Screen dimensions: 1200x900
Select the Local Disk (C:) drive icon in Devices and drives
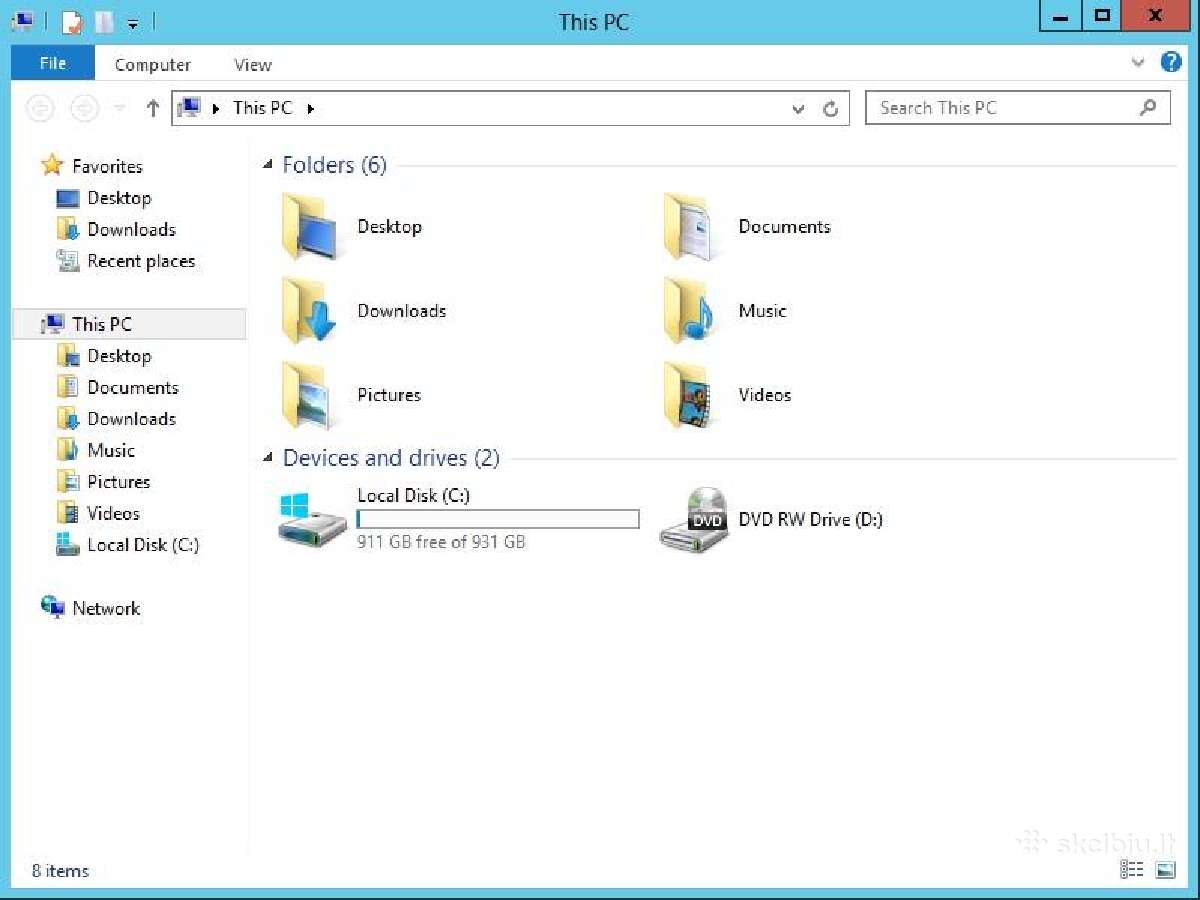(314, 519)
